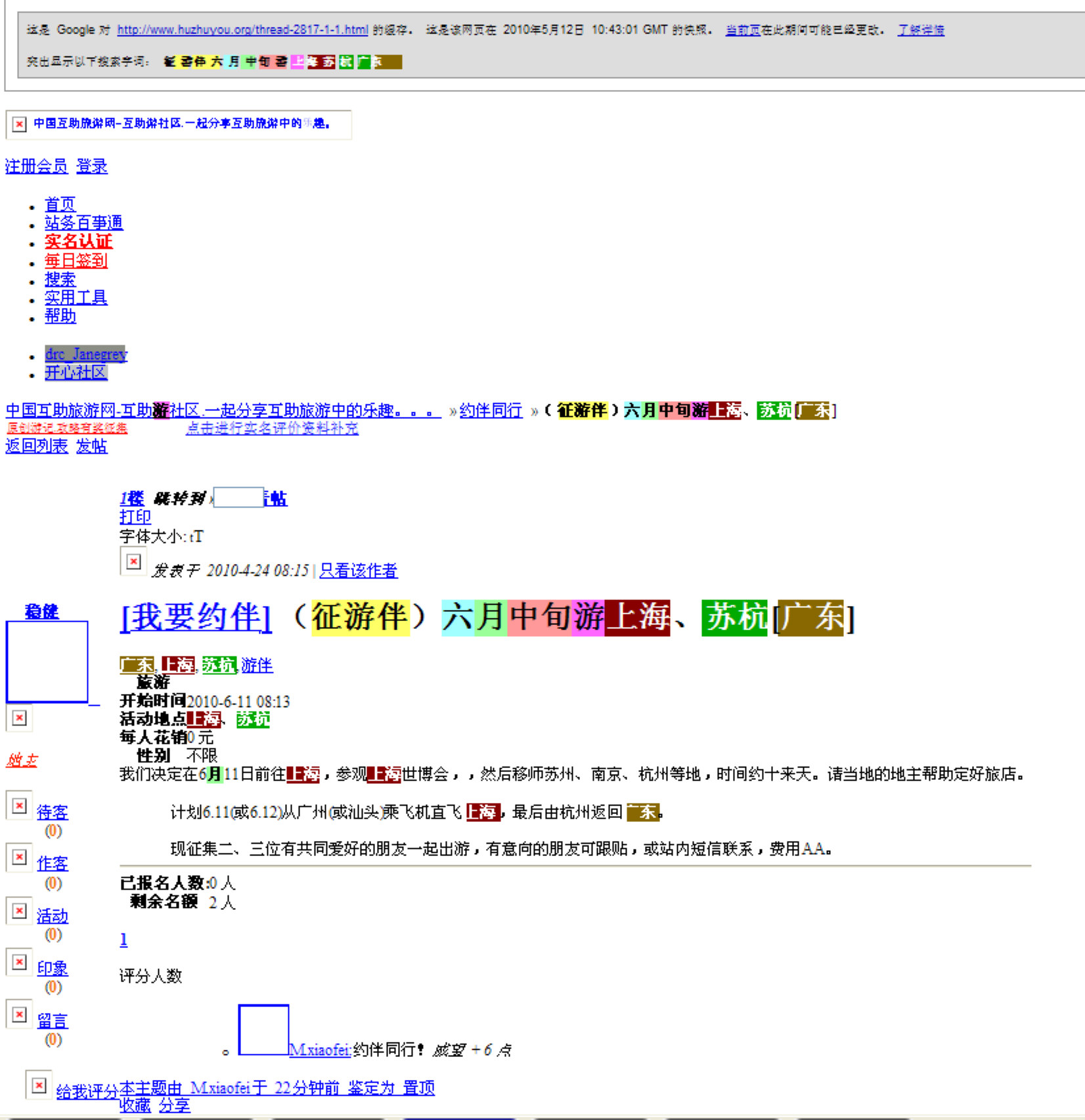
Task: Click the broken image icon beside 作客
Action: (x=20, y=857)
